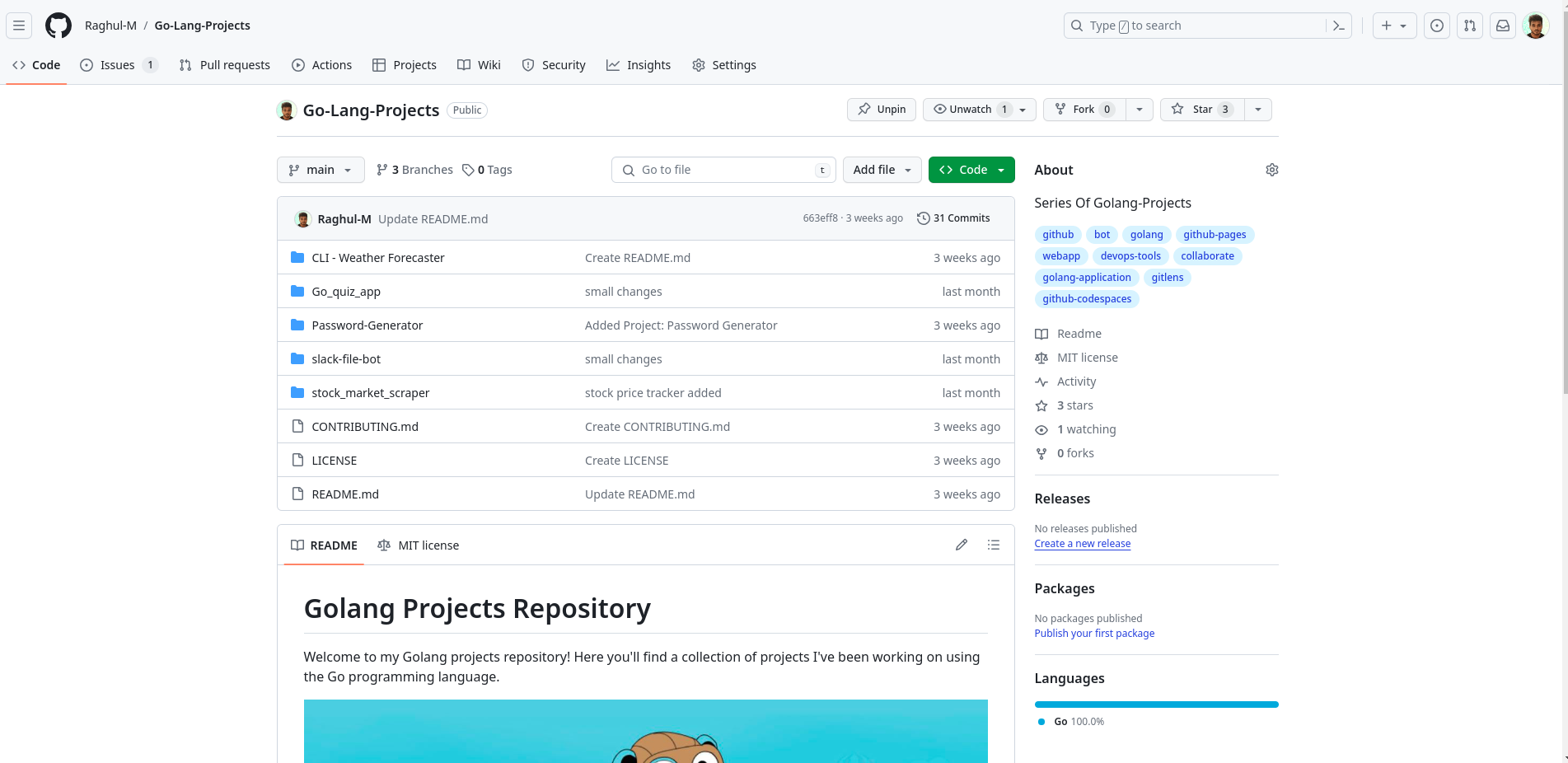Viewport: 1568px width, 763px height.
Task: Open the Wiki tab
Action: pos(479,65)
